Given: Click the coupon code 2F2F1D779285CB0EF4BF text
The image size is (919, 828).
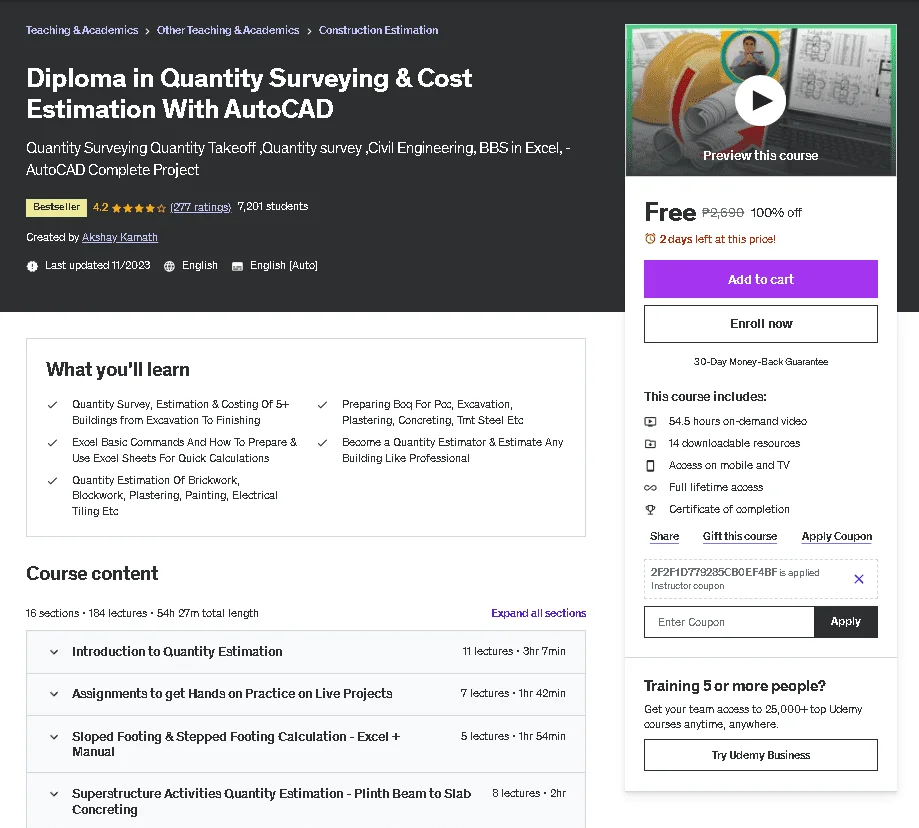Looking at the screenshot, I should point(713,572).
